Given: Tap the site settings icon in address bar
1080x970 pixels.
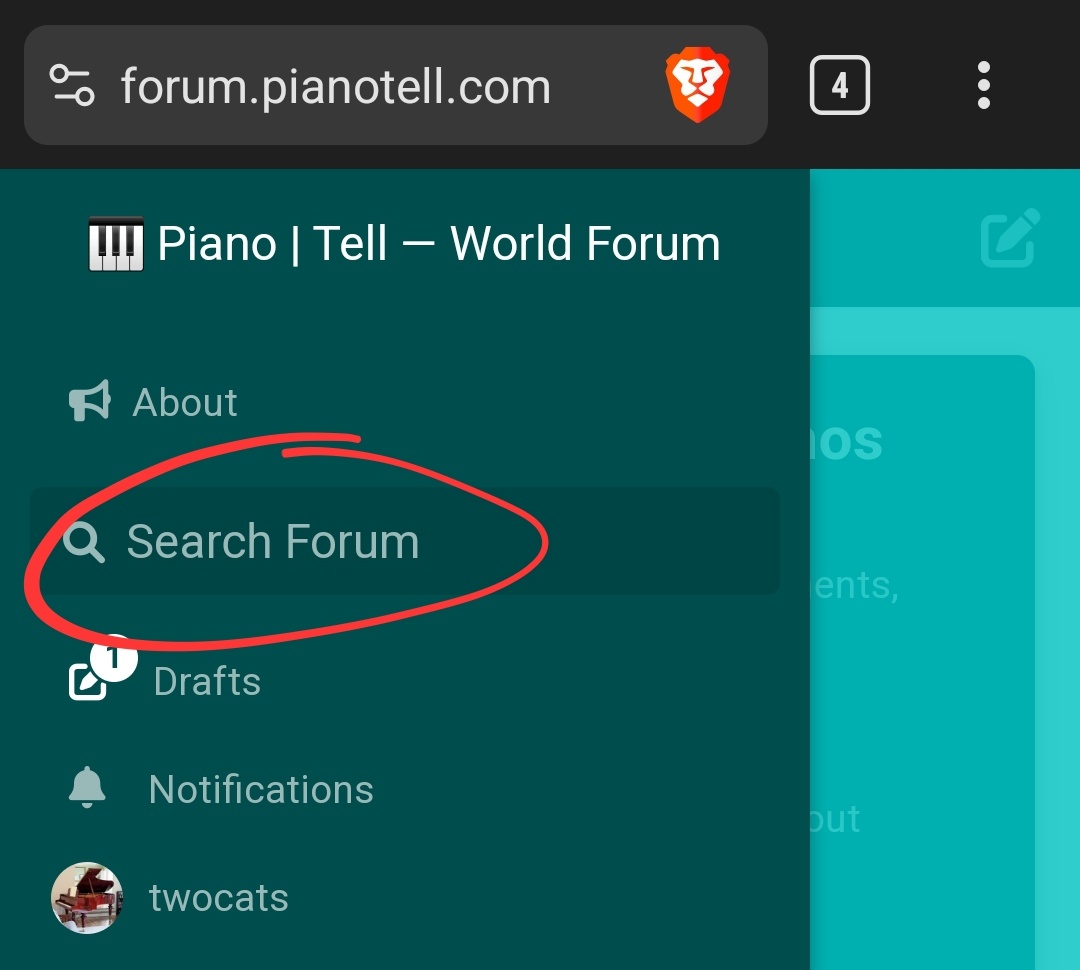Looking at the screenshot, I should pyautogui.click(x=72, y=86).
